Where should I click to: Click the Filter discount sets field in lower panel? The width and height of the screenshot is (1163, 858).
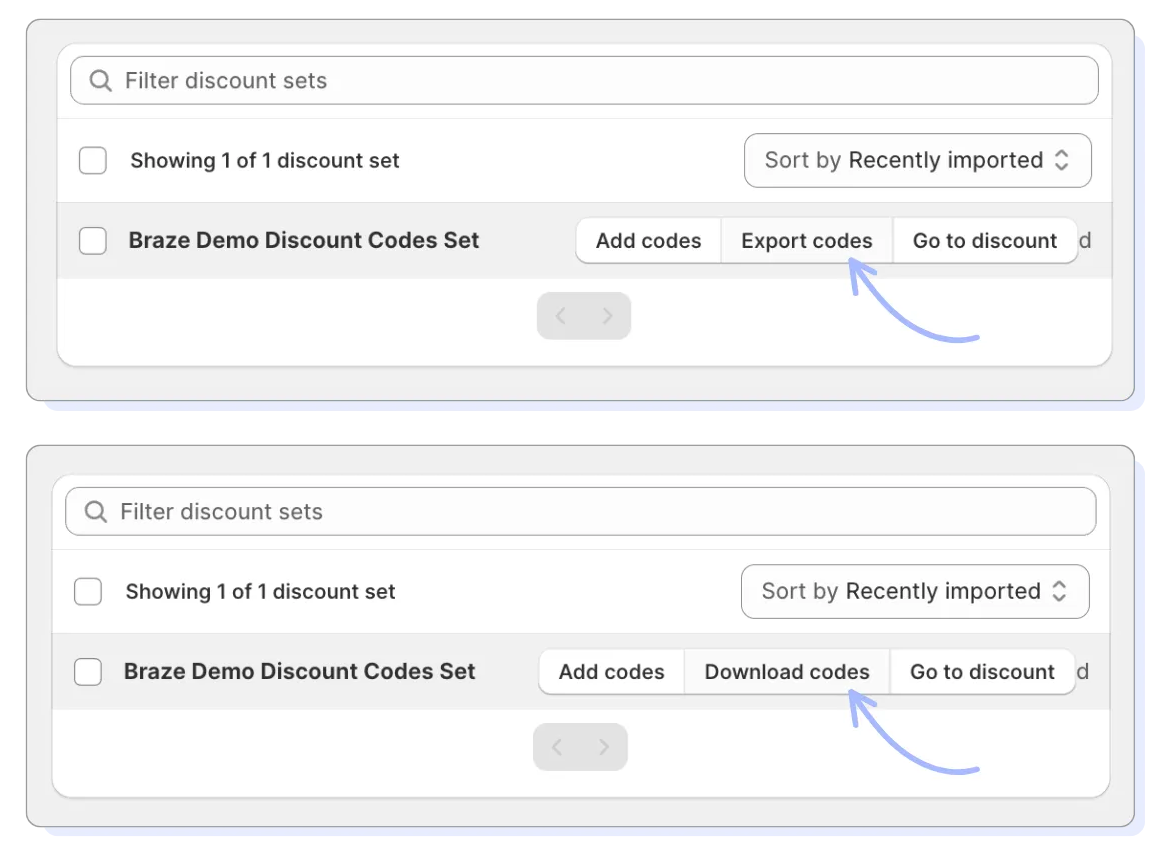click(580, 511)
